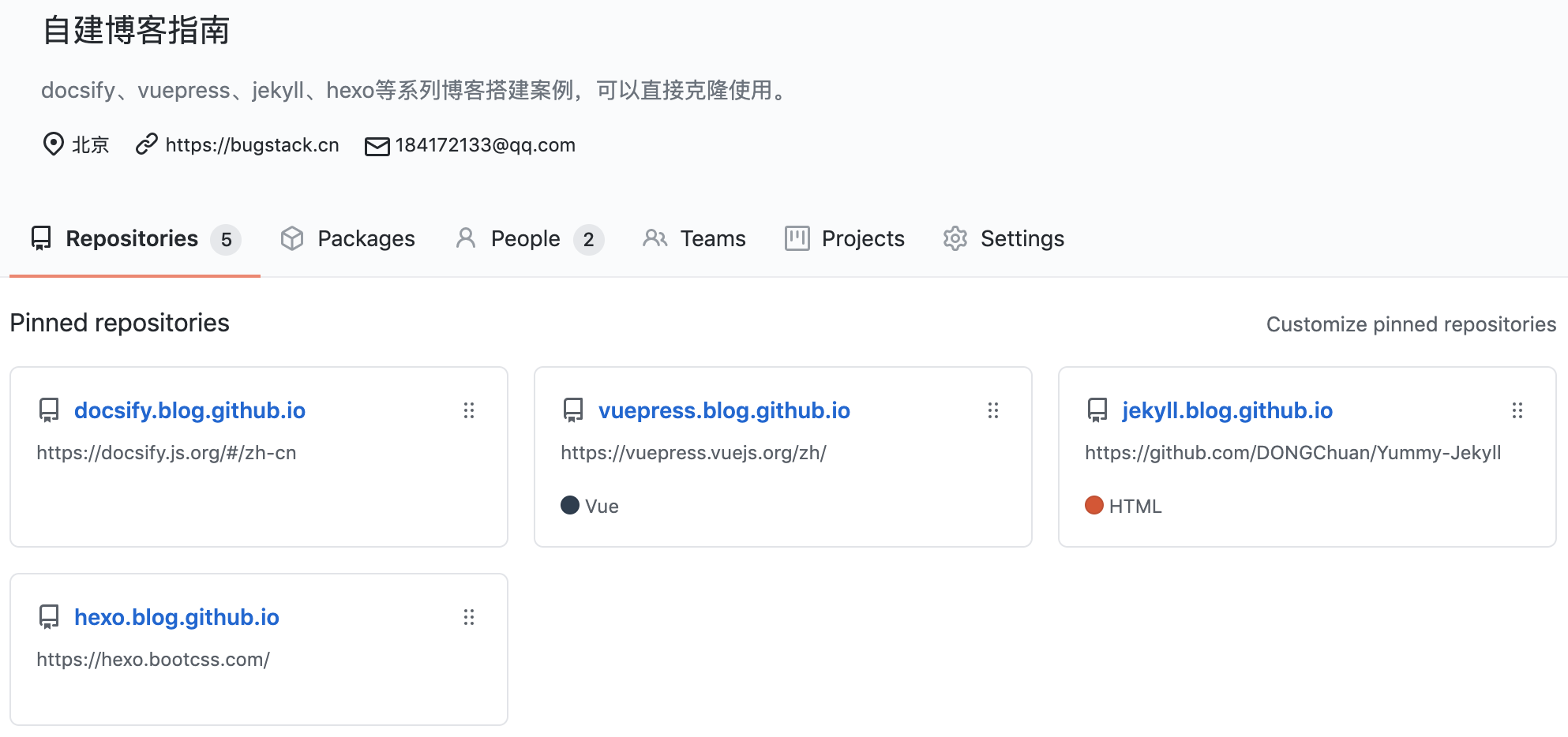1568x737 pixels.
Task: Open the Packages tab
Action: [x=347, y=238]
